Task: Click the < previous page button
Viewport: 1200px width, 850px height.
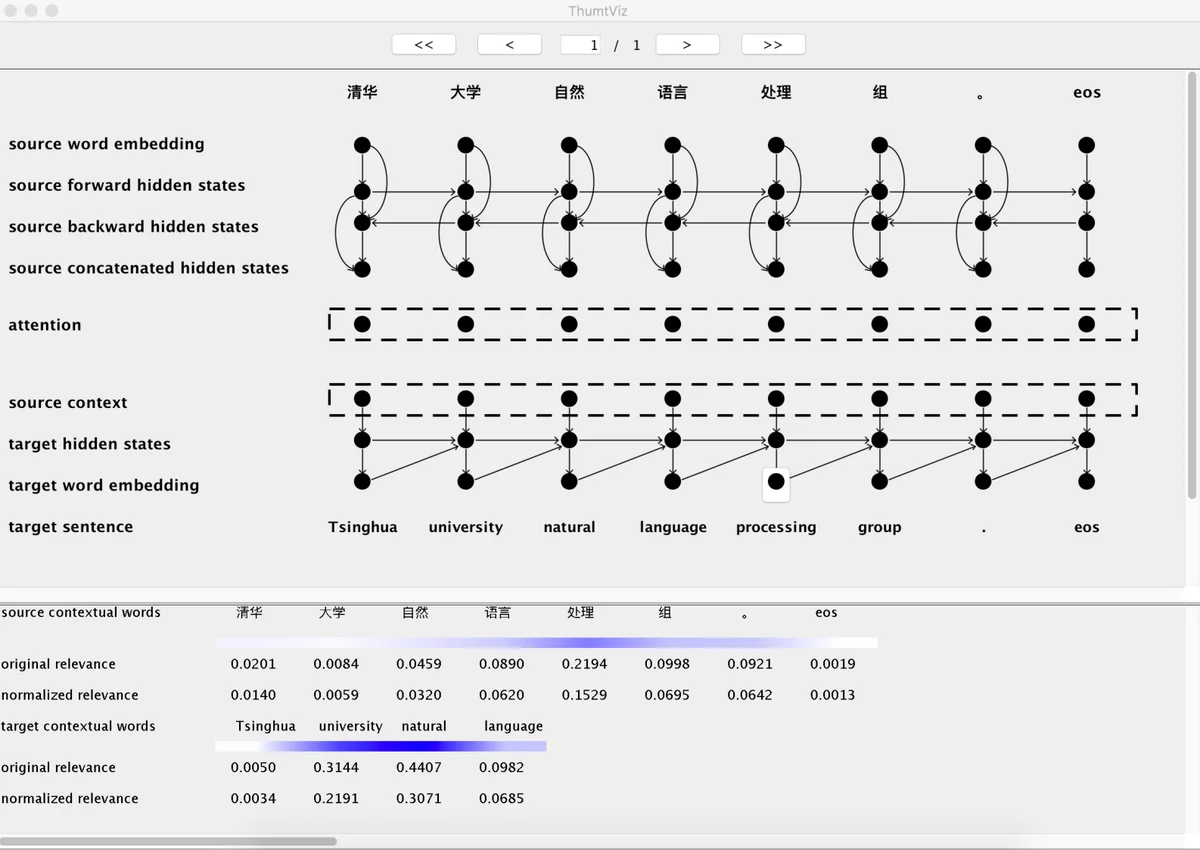Action: pos(509,44)
